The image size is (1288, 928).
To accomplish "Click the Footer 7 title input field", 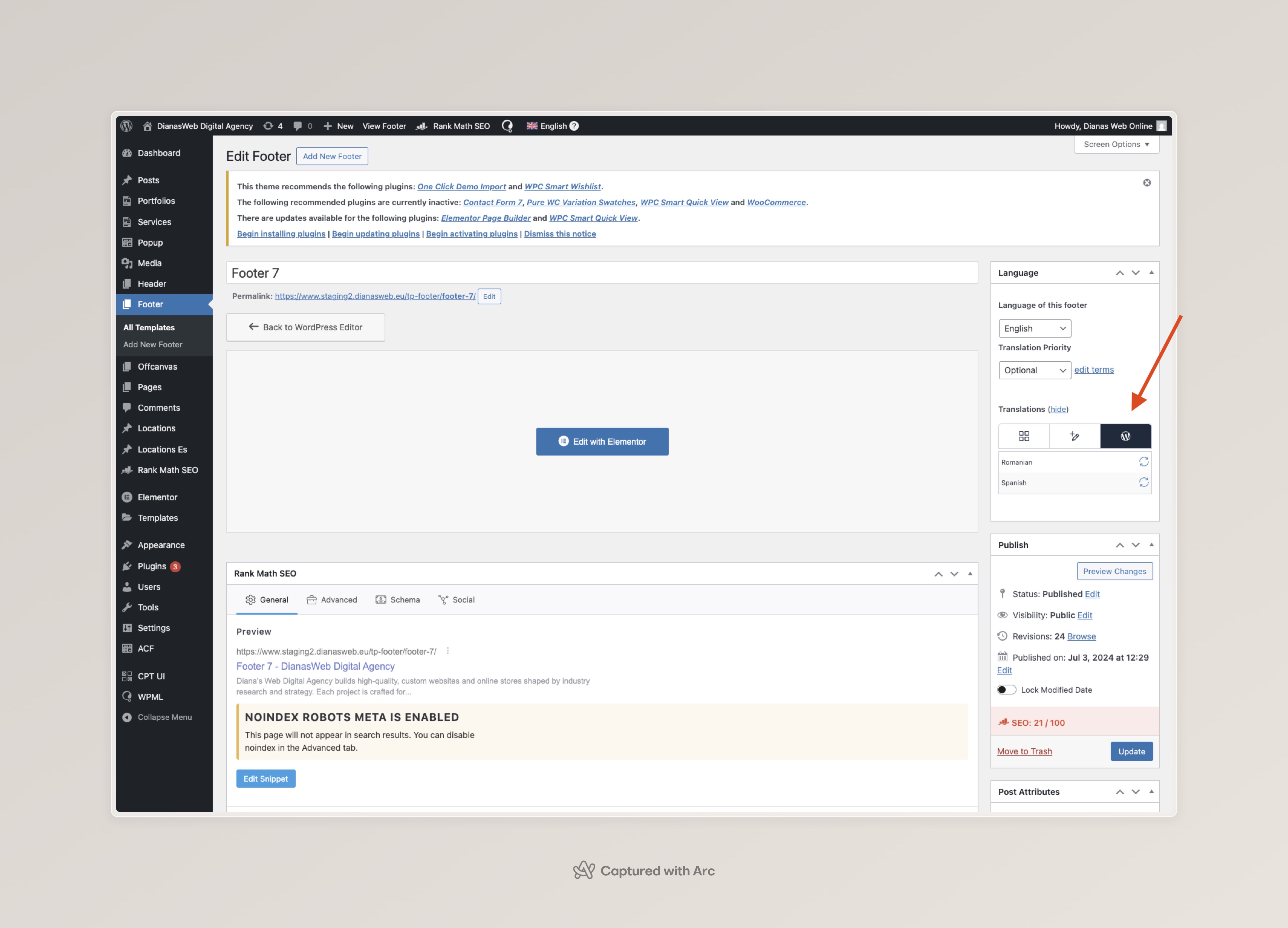I will pos(601,273).
